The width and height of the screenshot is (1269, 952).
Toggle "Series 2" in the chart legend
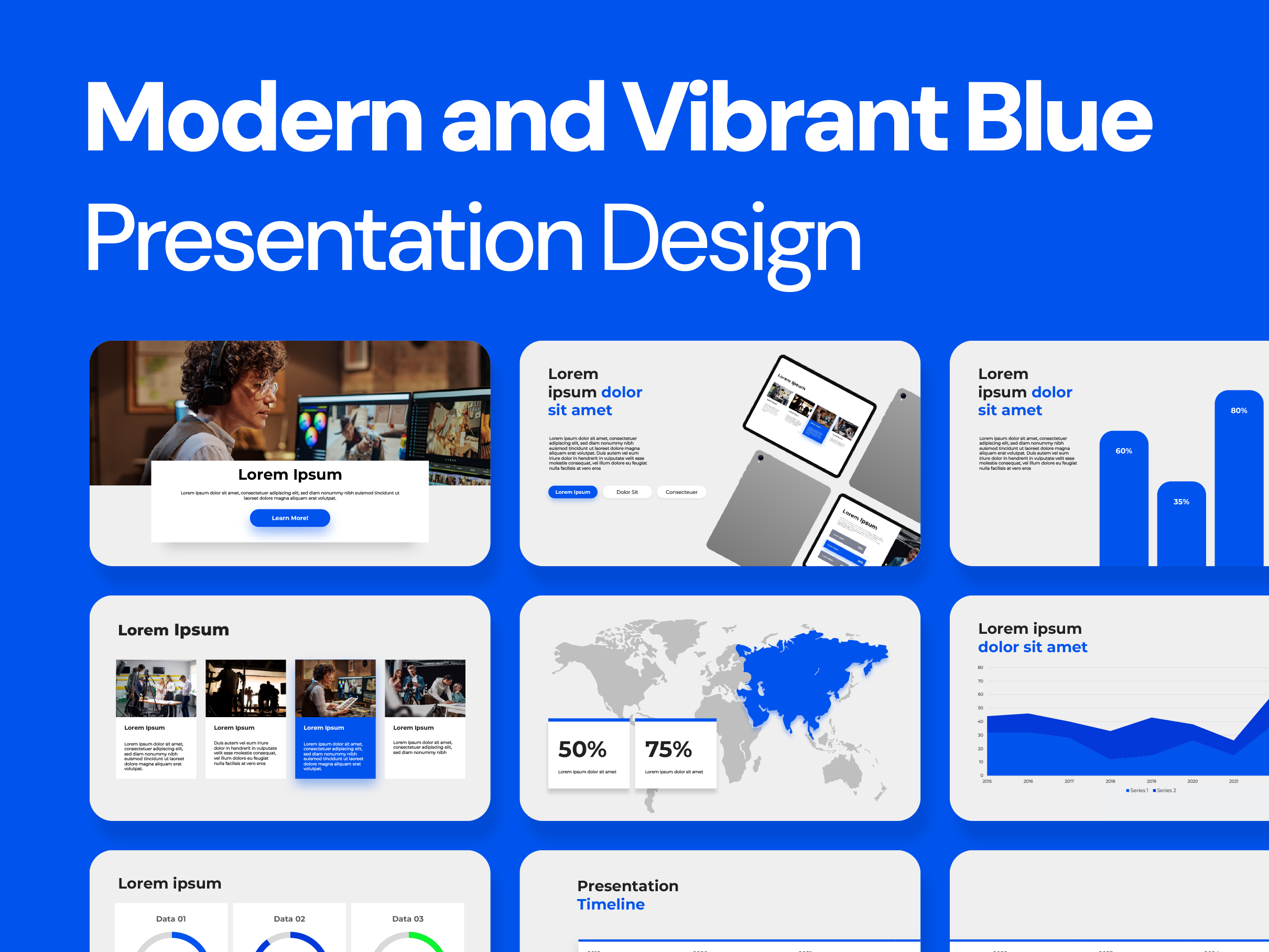(1165, 790)
